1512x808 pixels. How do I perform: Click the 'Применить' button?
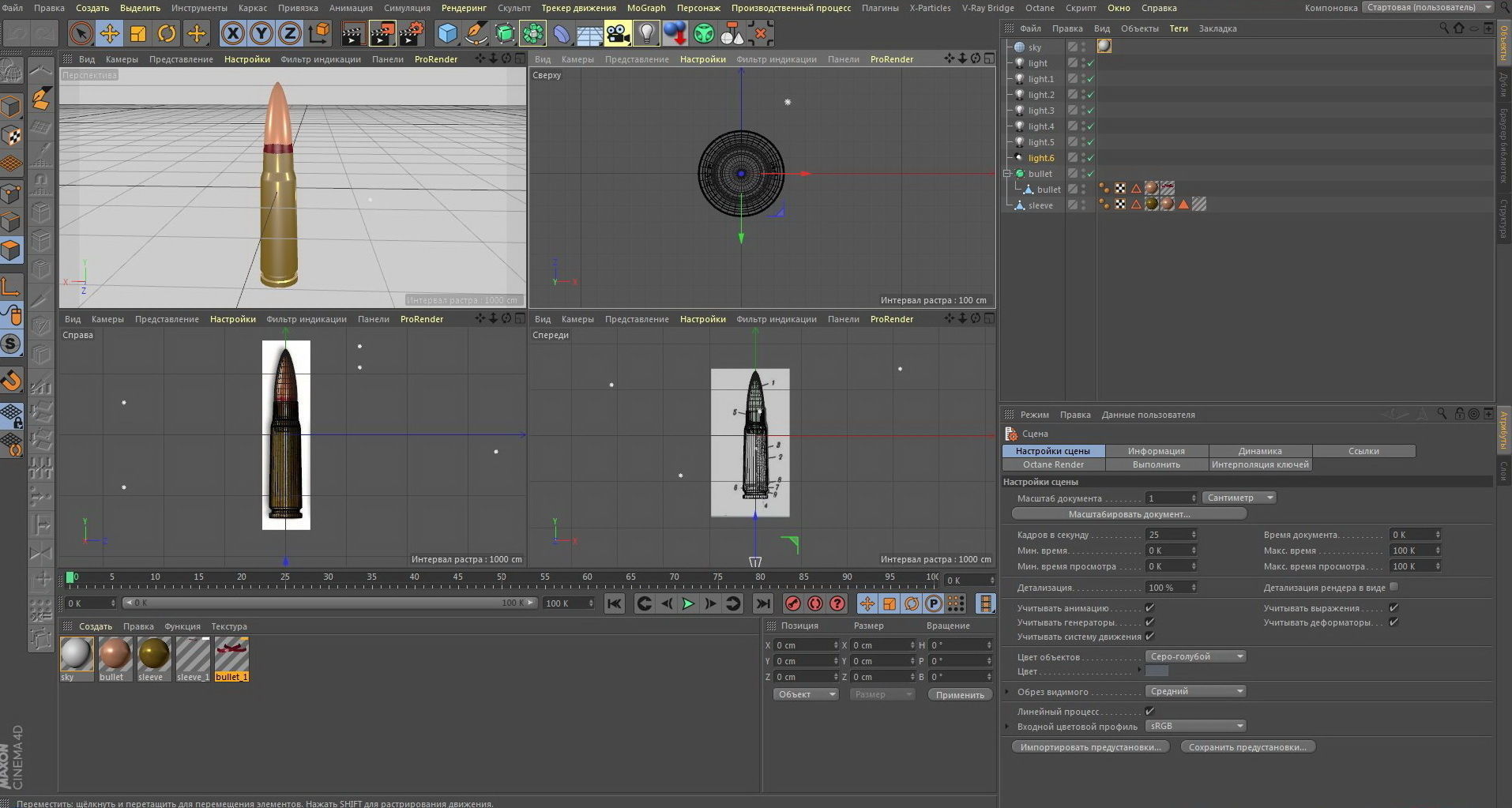tap(960, 695)
